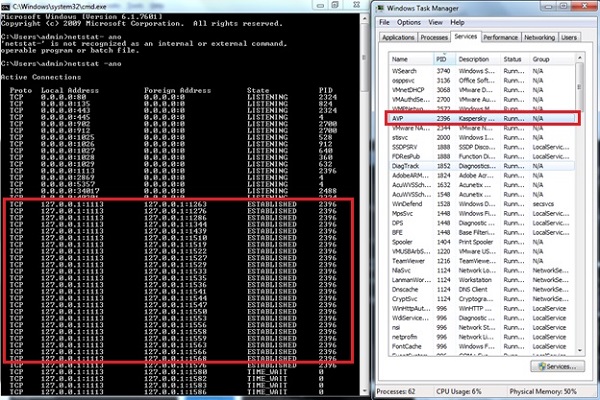Select the FDResPub service row

(482, 157)
